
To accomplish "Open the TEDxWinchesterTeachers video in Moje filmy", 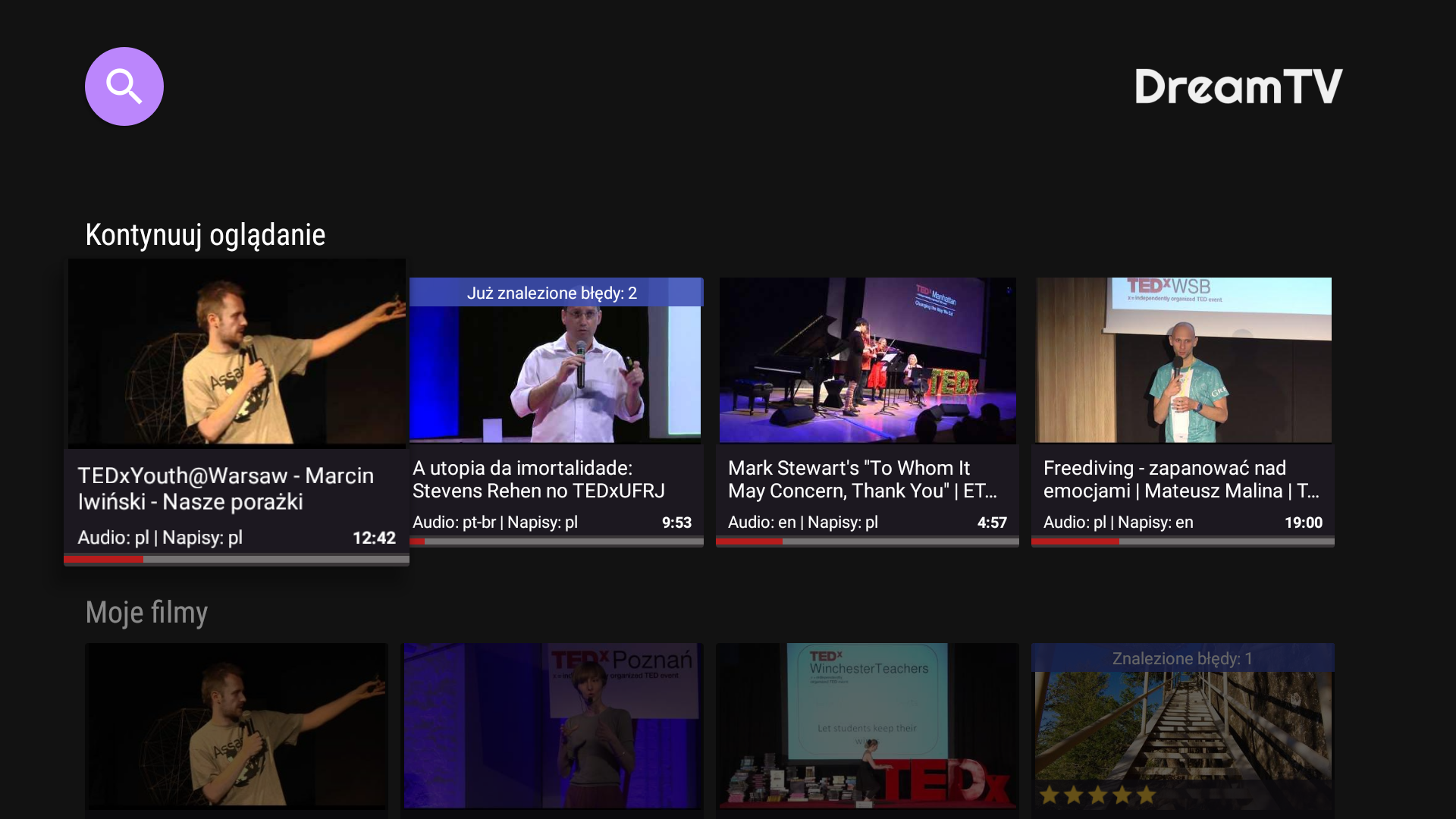I will [x=868, y=726].
